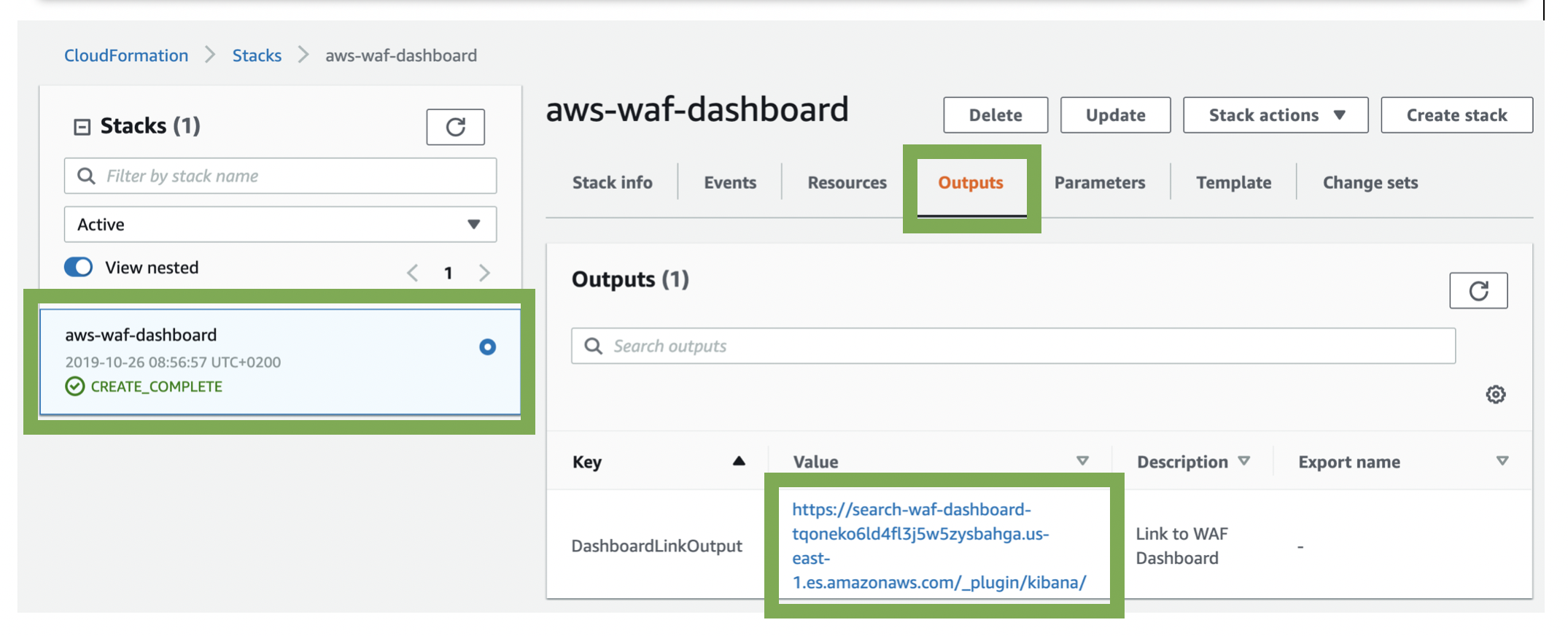
Task: Go to CloudFormation breadcrumb link
Action: tap(126, 55)
